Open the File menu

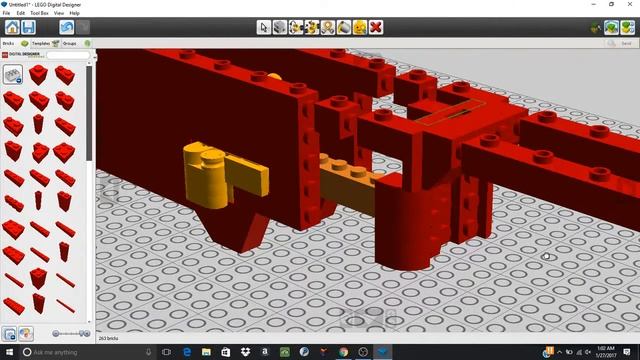(x=7, y=13)
